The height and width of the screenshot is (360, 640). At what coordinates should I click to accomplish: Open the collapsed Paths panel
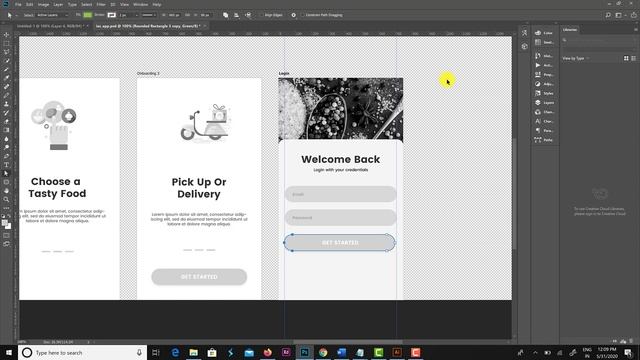(544, 140)
